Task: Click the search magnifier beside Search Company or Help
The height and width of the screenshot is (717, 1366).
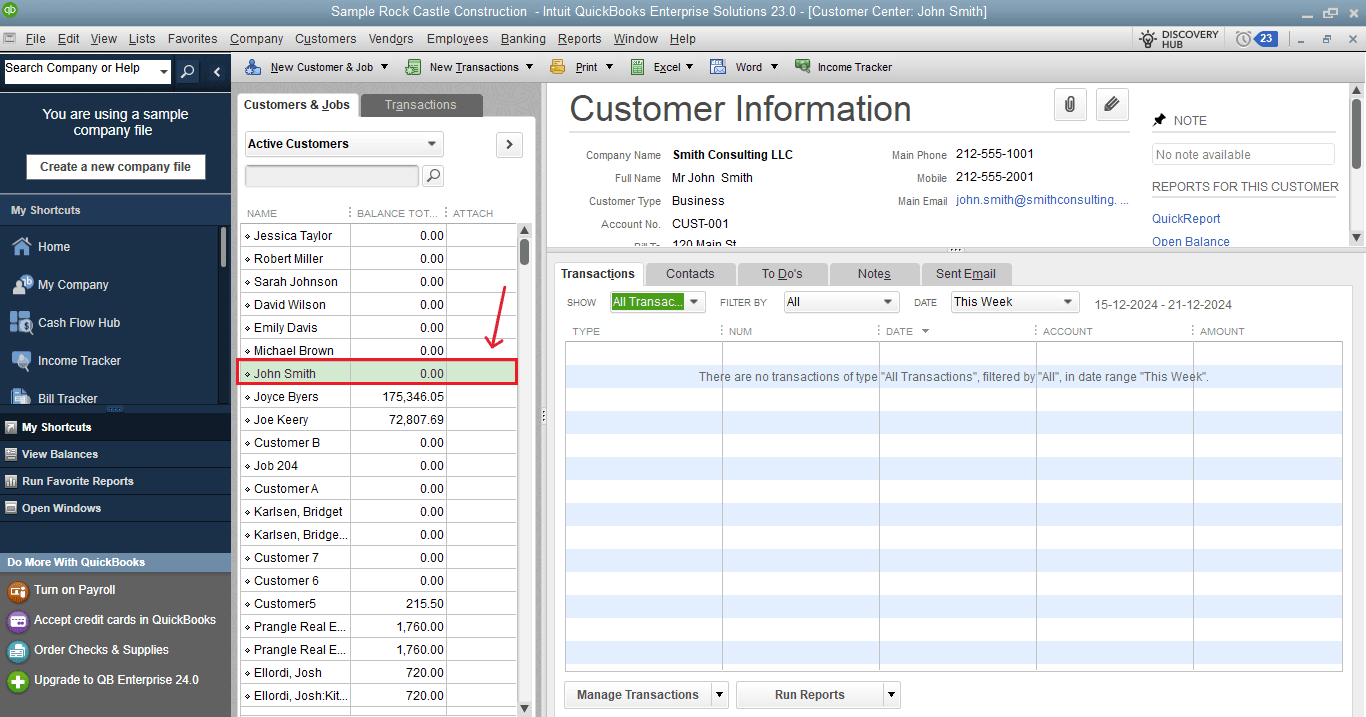Action: [187, 71]
